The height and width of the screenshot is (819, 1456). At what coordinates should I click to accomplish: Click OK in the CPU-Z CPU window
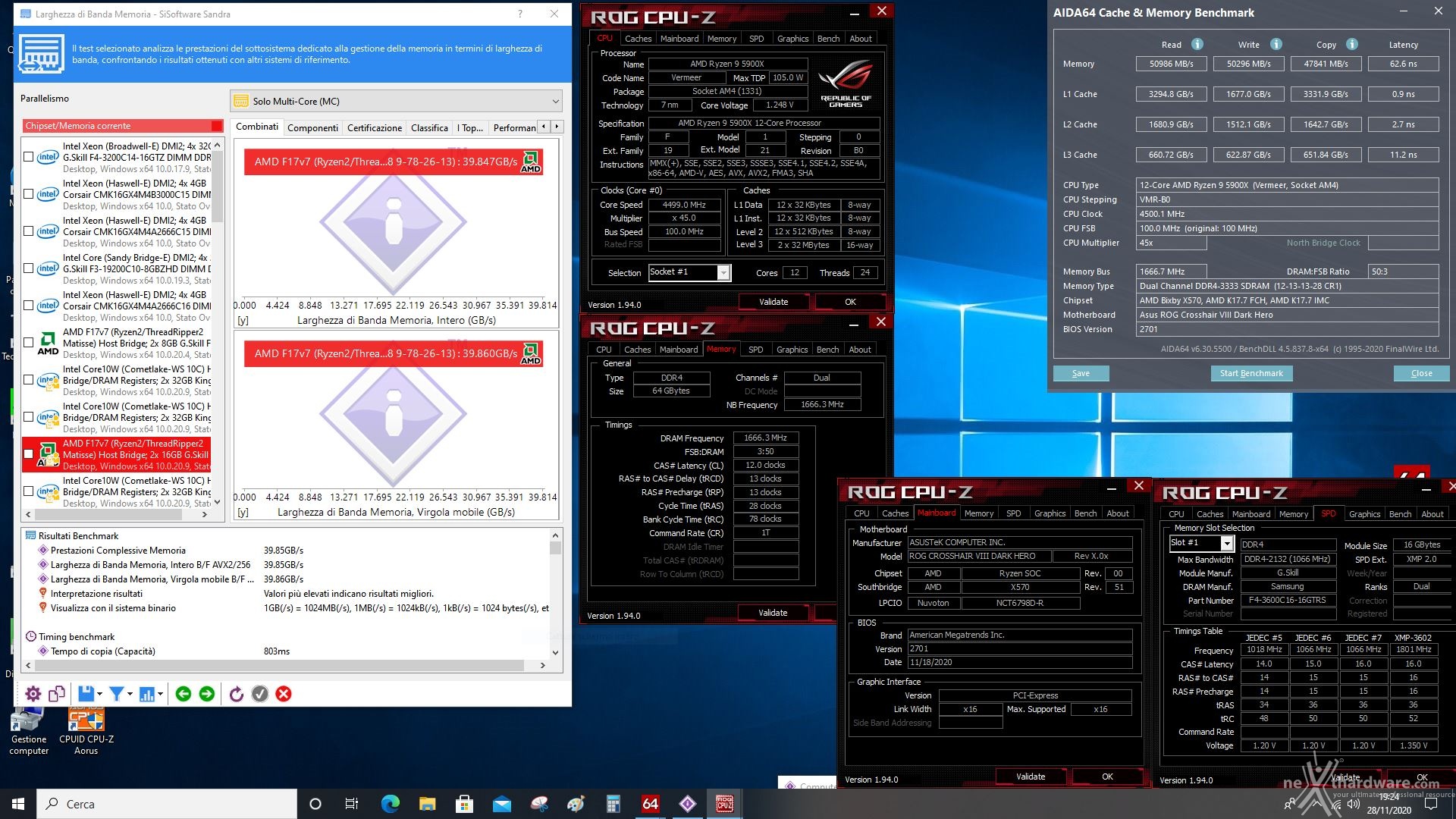(x=850, y=302)
